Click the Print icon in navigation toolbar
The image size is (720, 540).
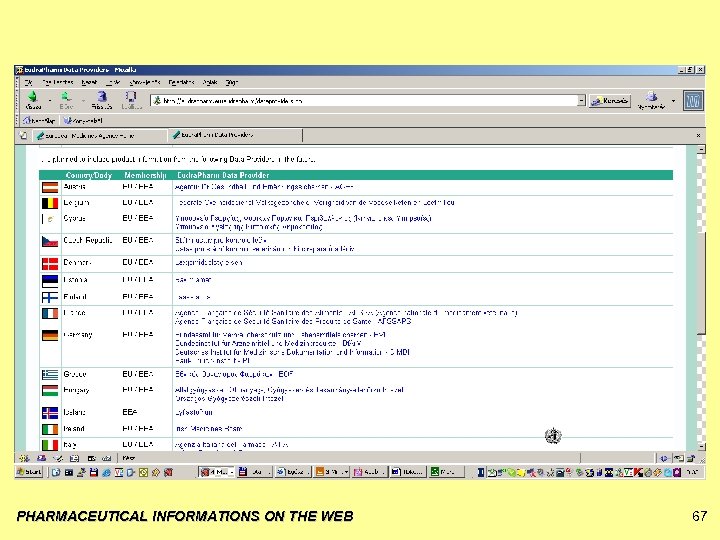[651, 97]
